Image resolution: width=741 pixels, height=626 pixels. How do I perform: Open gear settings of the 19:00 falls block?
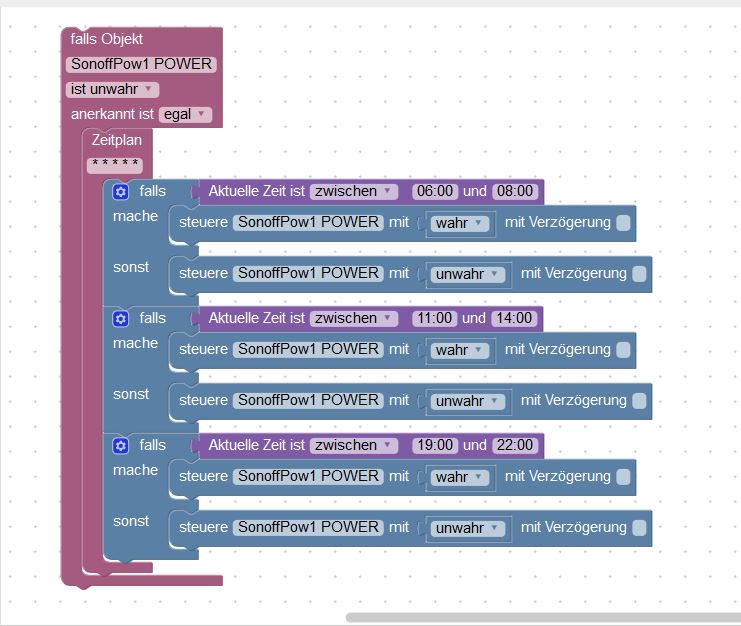[x=121, y=446]
